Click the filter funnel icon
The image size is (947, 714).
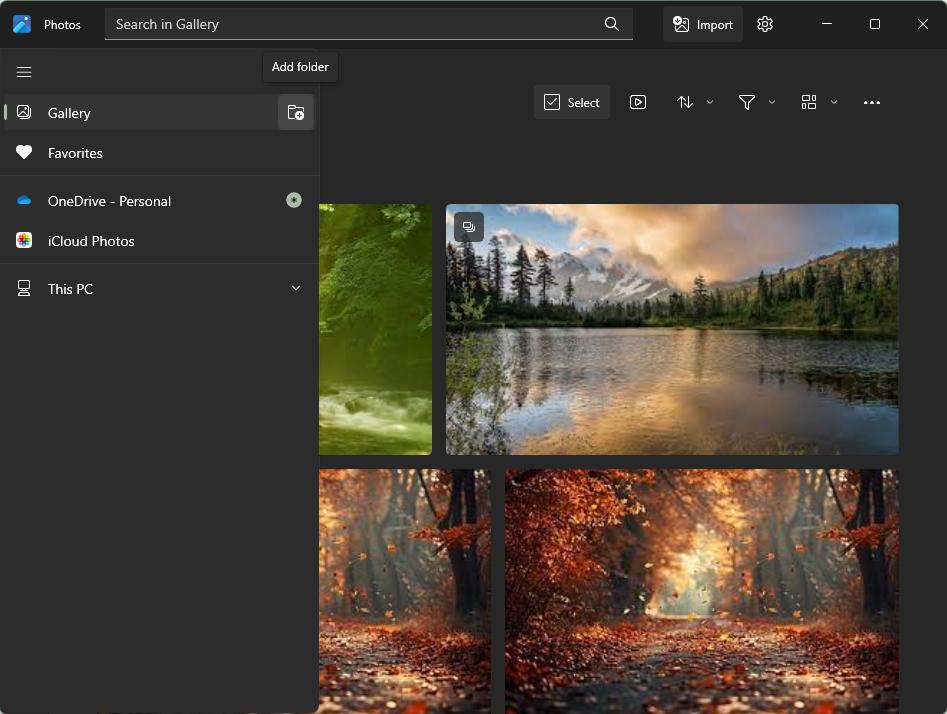coord(746,102)
